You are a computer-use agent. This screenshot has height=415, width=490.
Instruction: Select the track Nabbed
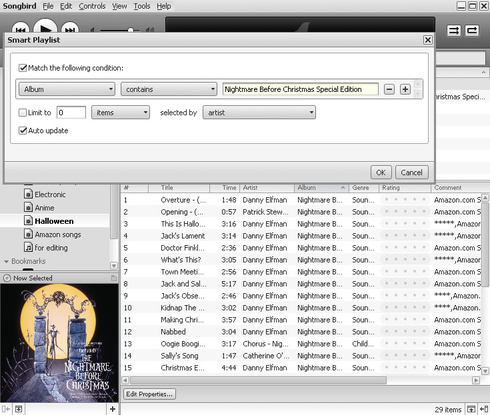pyautogui.click(x=173, y=332)
